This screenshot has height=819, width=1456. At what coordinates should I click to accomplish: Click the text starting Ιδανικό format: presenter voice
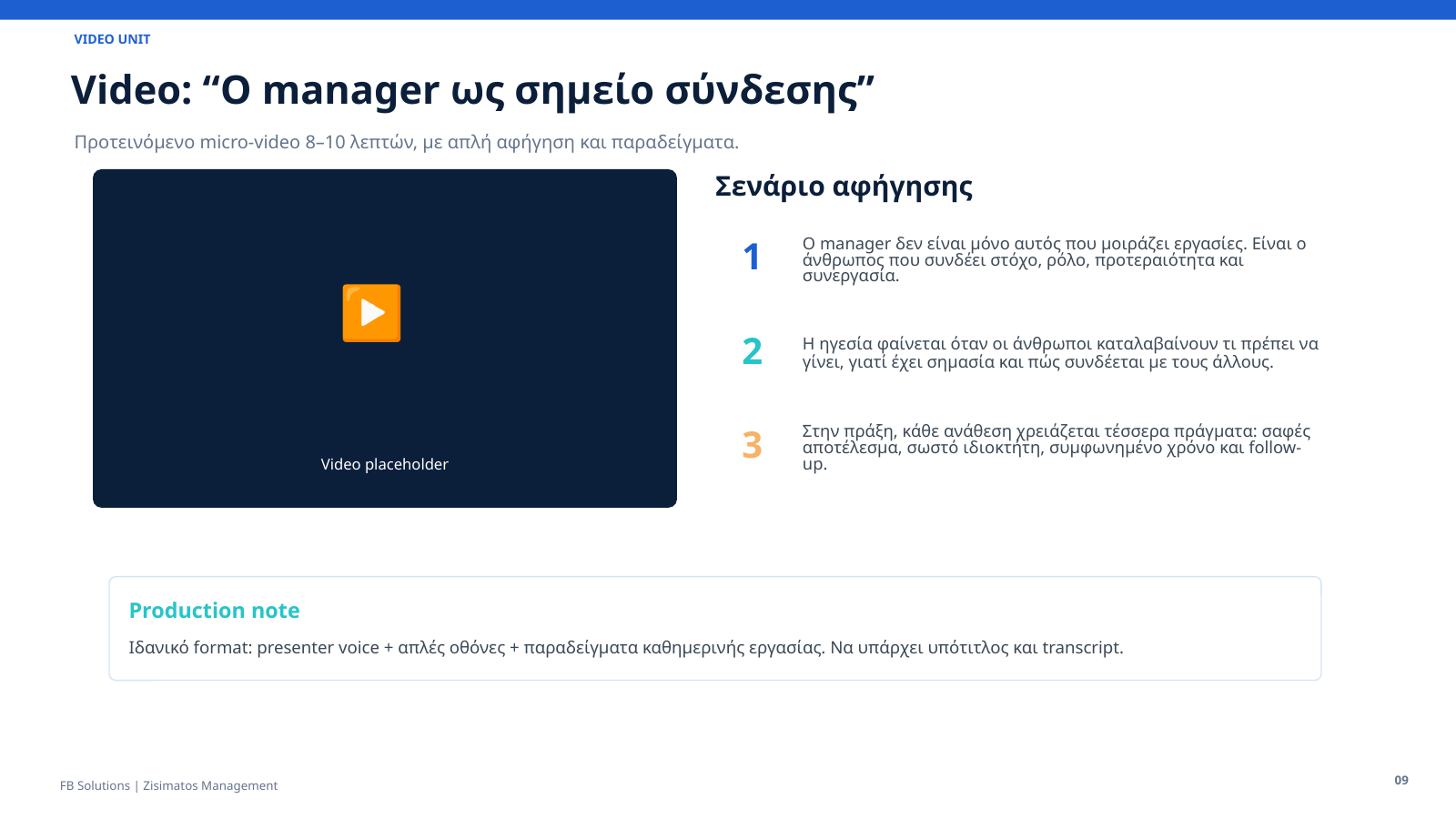pyautogui.click(x=626, y=648)
